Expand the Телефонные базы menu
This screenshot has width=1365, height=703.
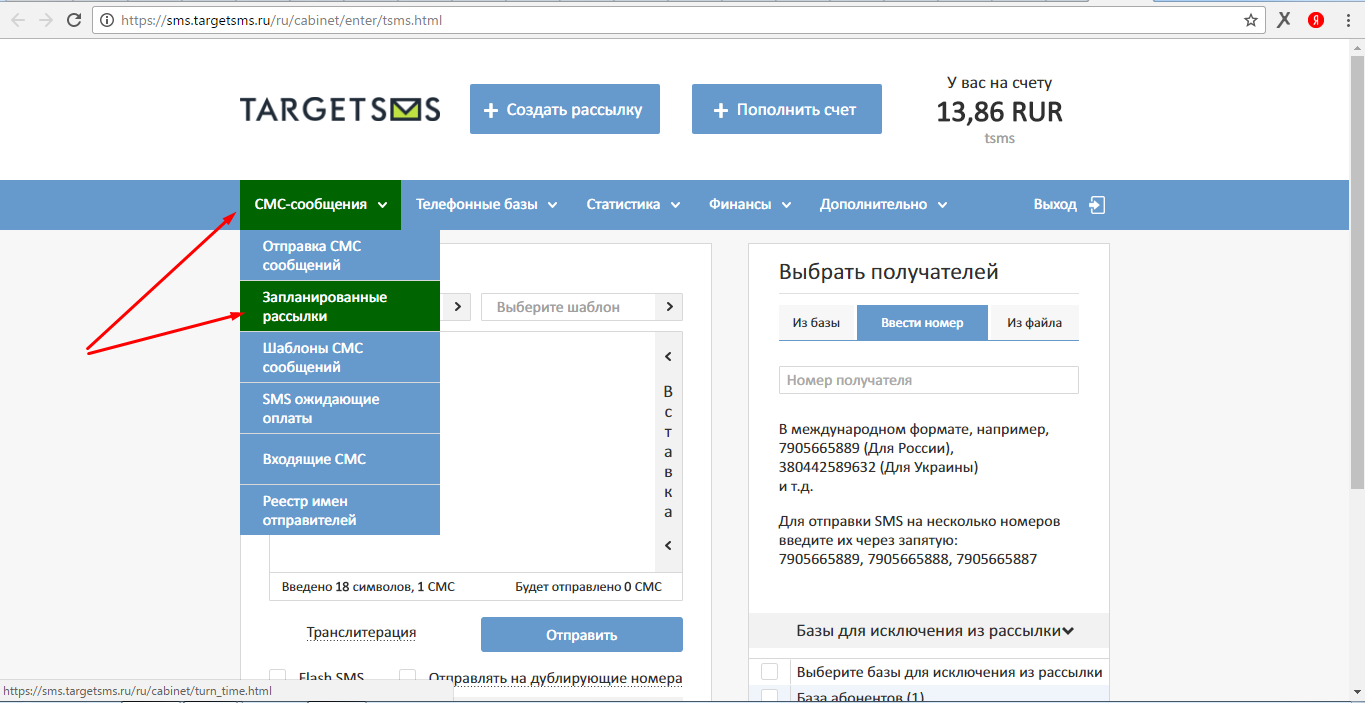[487, 204]
